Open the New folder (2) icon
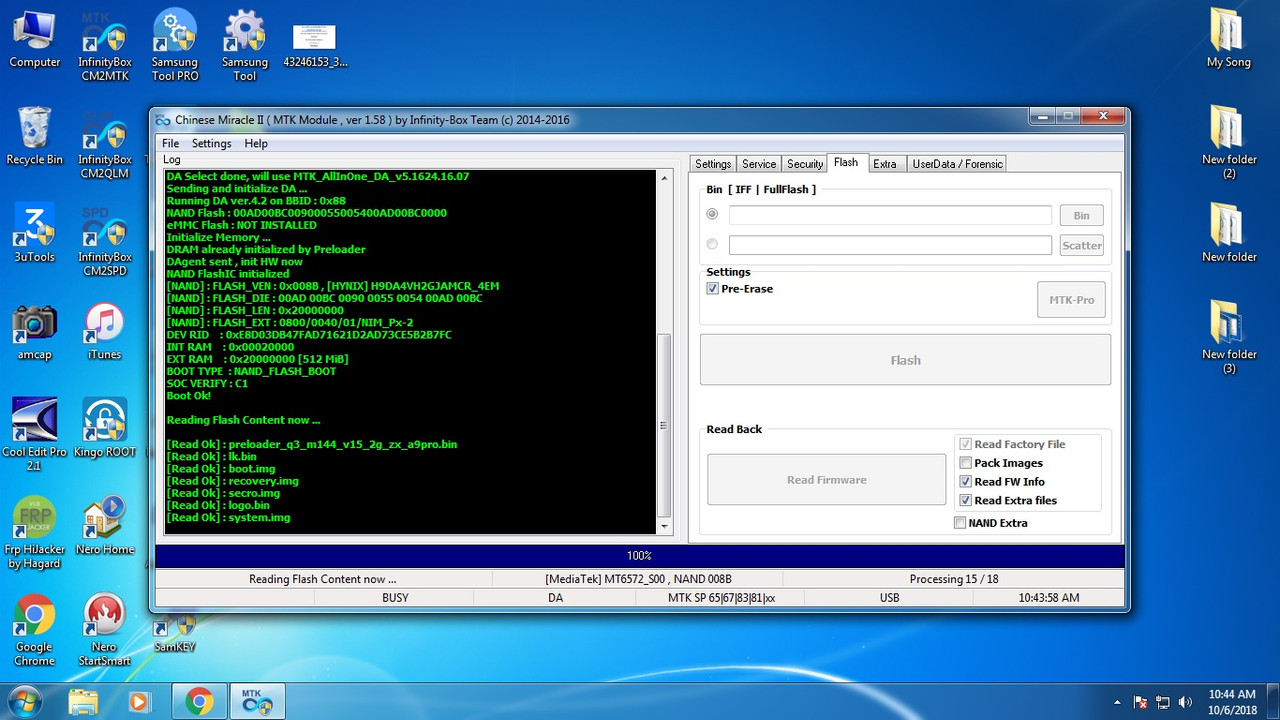Viewport: 1280px width, 720px height. [x=1229, y=143]
